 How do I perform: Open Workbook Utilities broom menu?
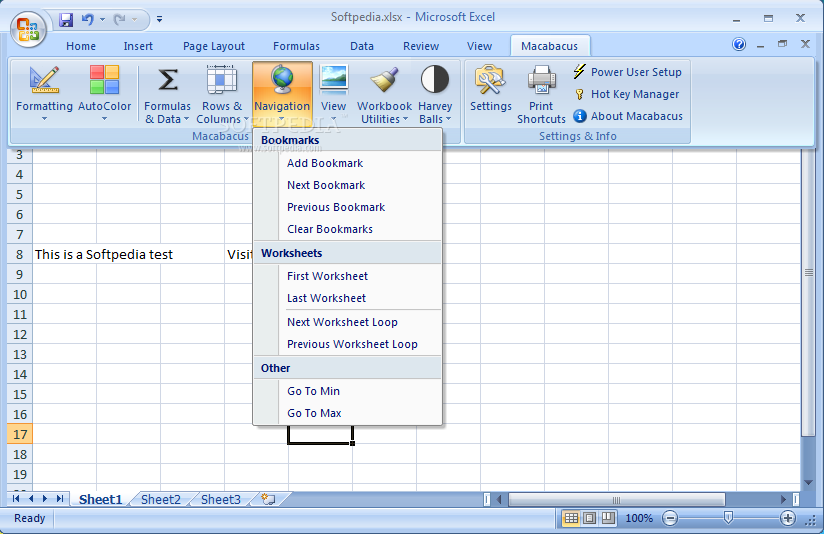click(x=384, y=94)
